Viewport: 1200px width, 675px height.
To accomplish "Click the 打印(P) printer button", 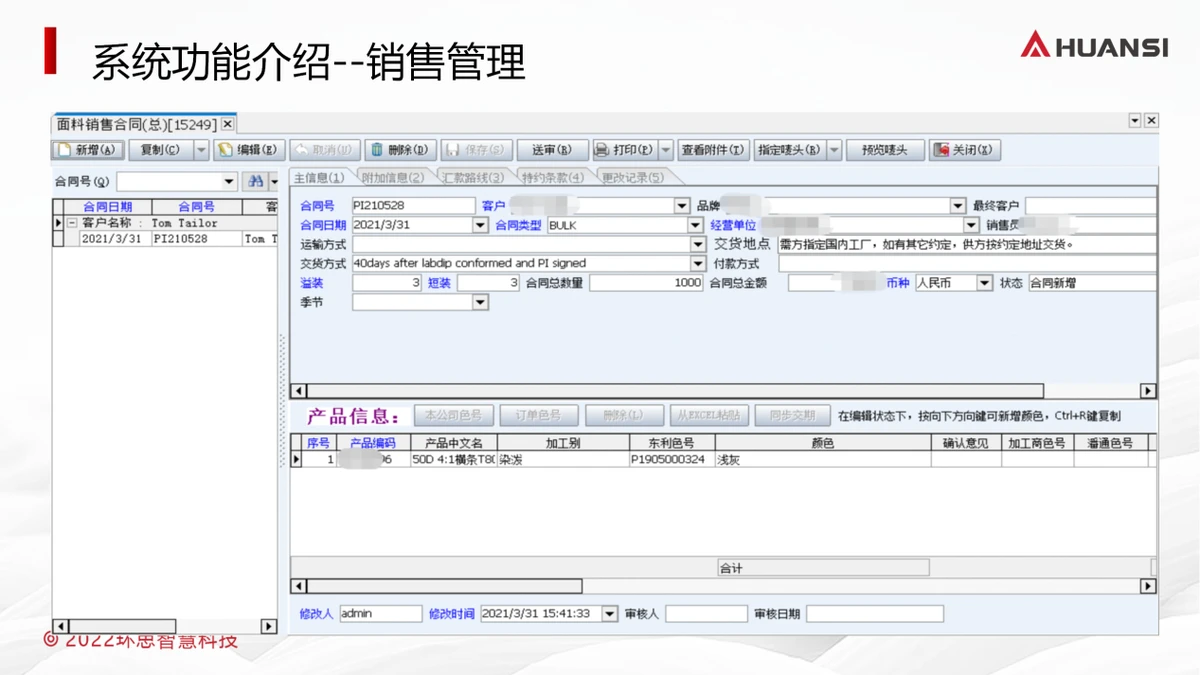I will (x=624, y=150).
